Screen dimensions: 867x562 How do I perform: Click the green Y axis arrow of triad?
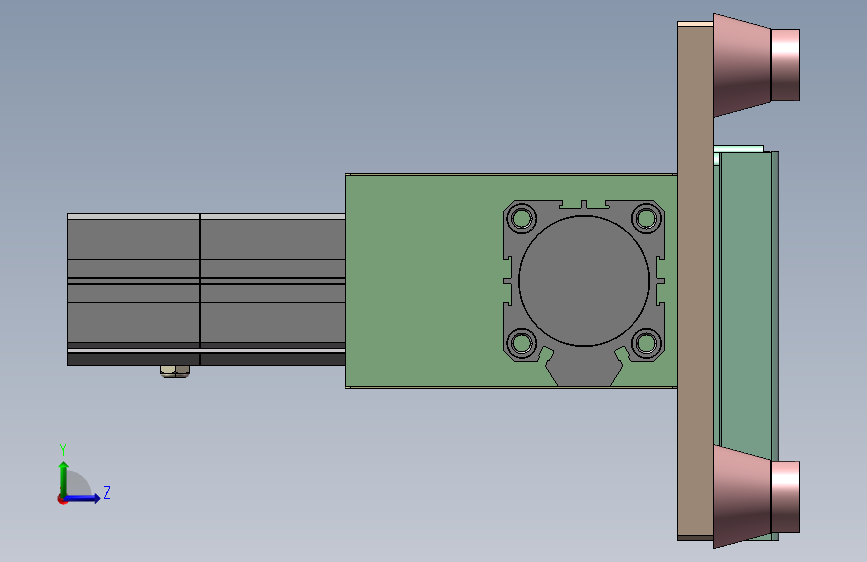[64, 478]
